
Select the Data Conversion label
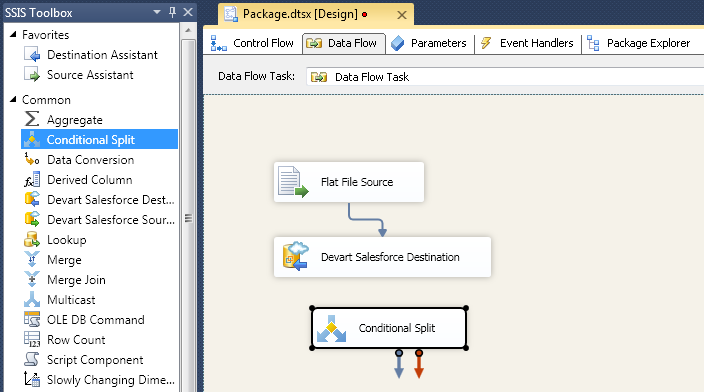91,159
